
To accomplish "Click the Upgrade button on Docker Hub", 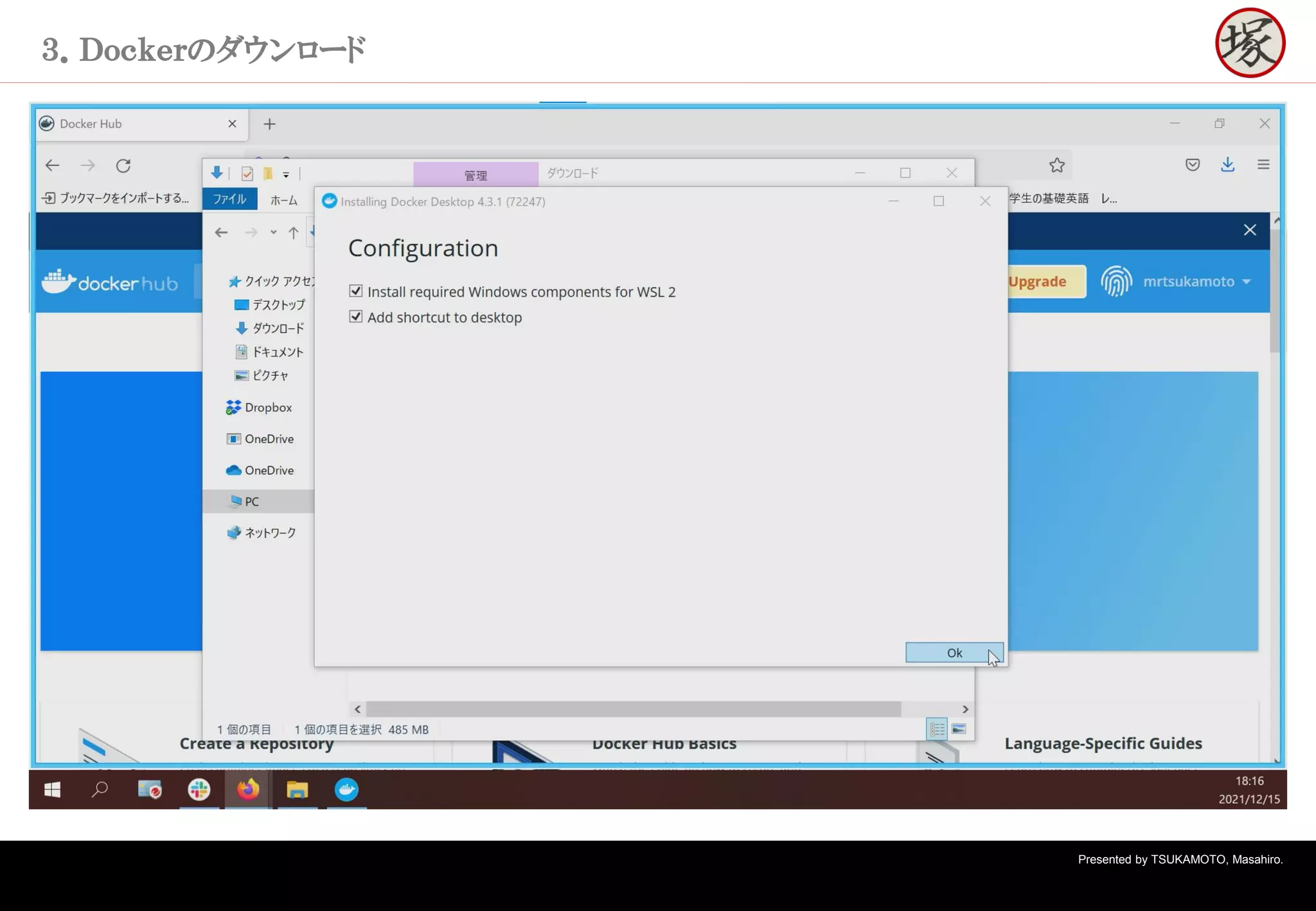I will [x=1047, y=281].
